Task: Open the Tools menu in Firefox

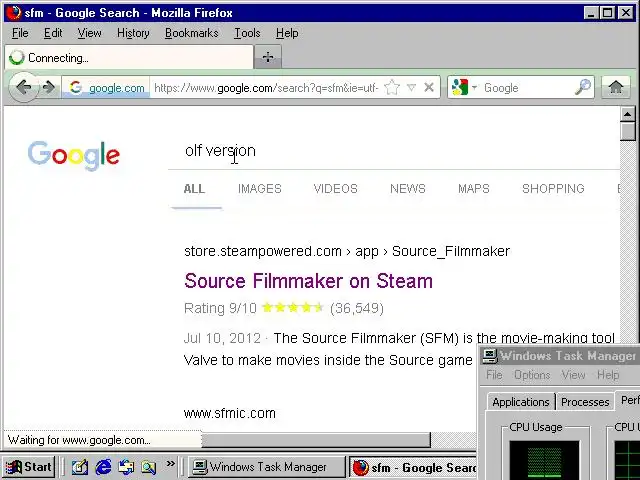Action: pos(247,33)
